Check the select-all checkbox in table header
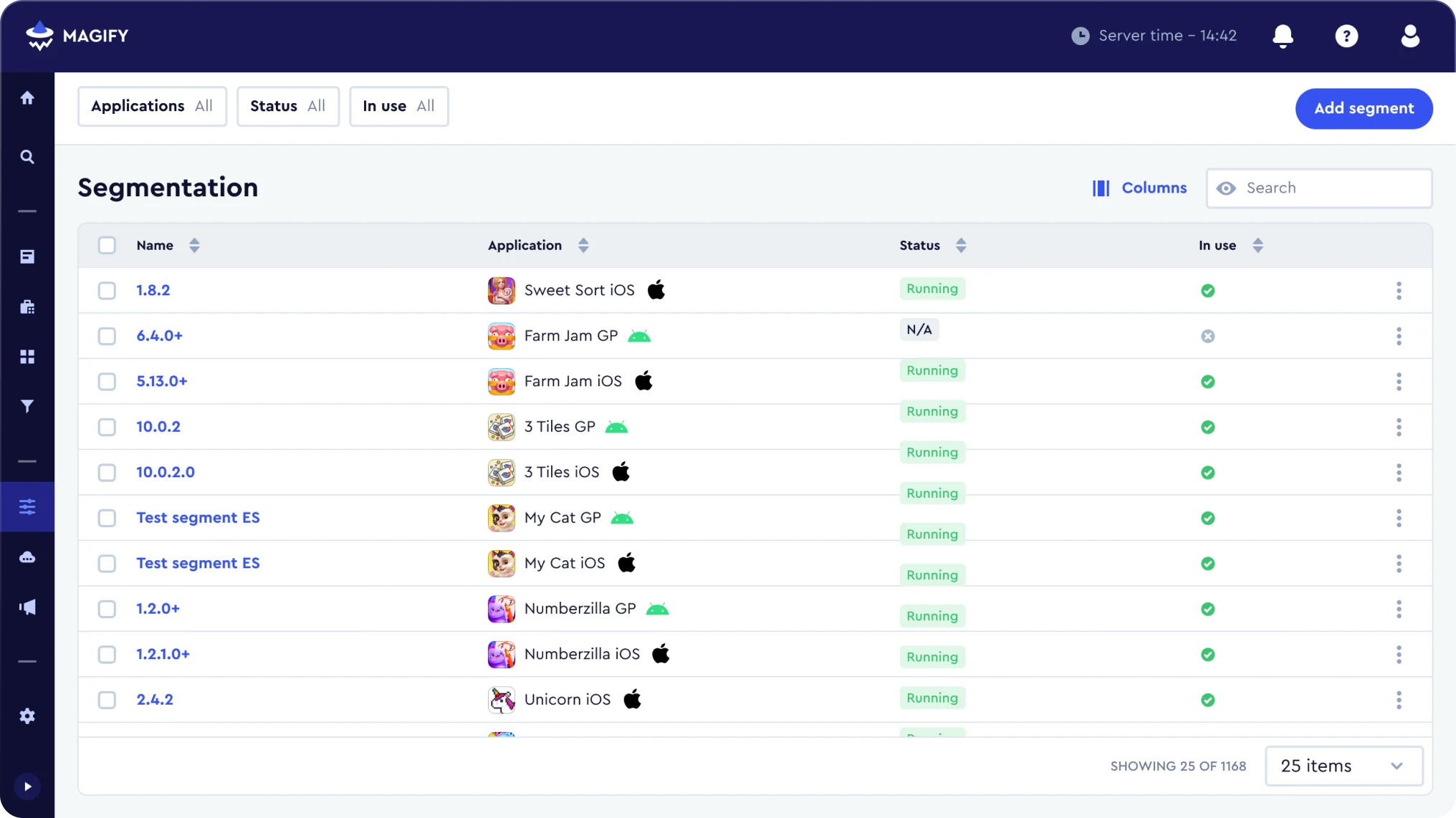1456x818 pixels. coord(107,245)
